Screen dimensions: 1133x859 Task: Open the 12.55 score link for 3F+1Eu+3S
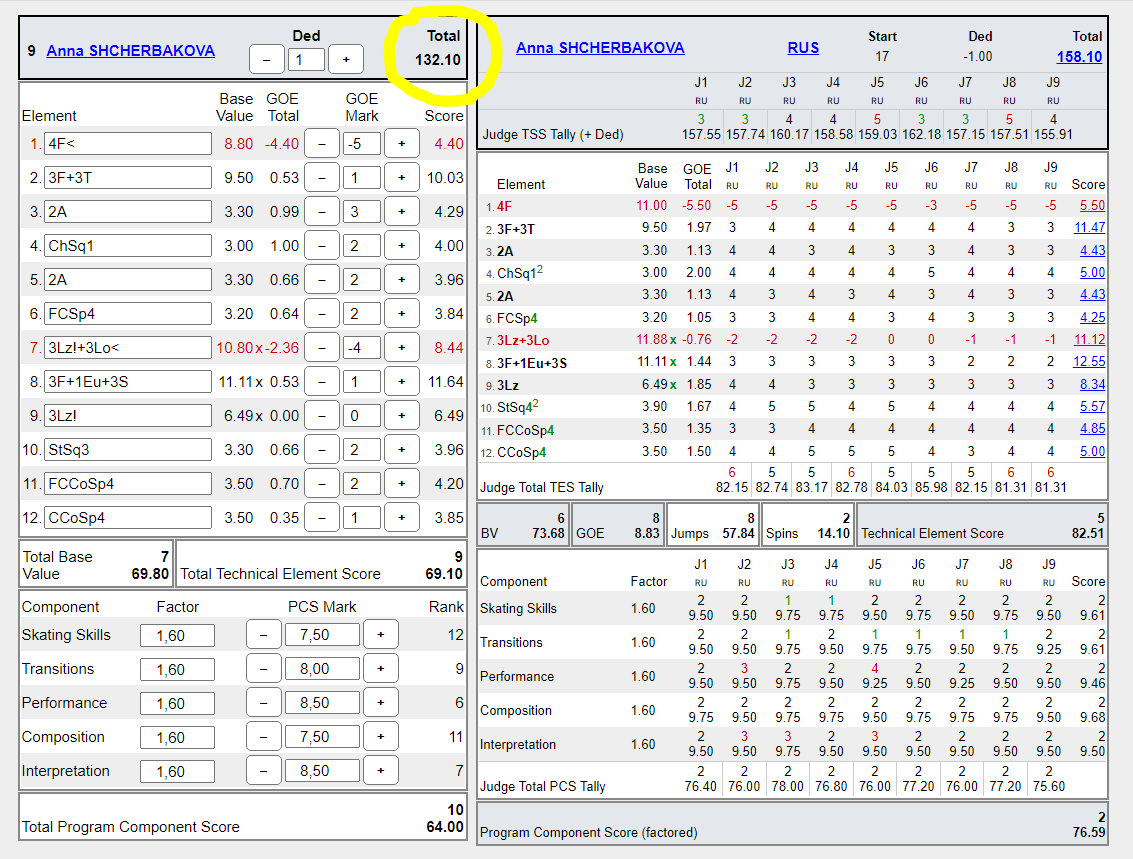1089,361
